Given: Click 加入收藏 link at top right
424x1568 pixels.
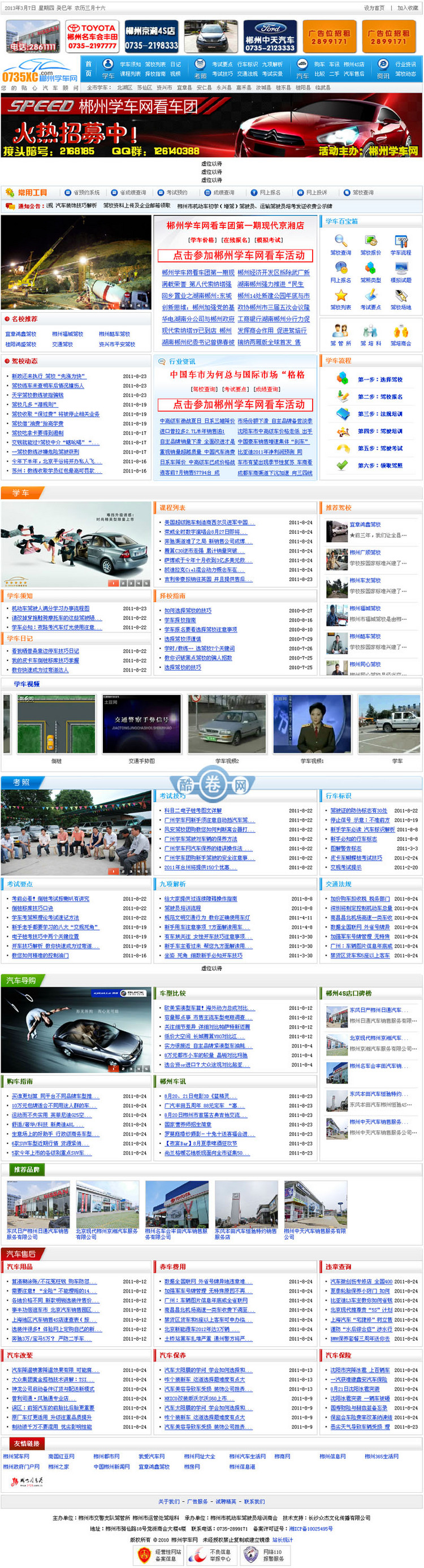Looking at the screenshot, I should (408, 8).
